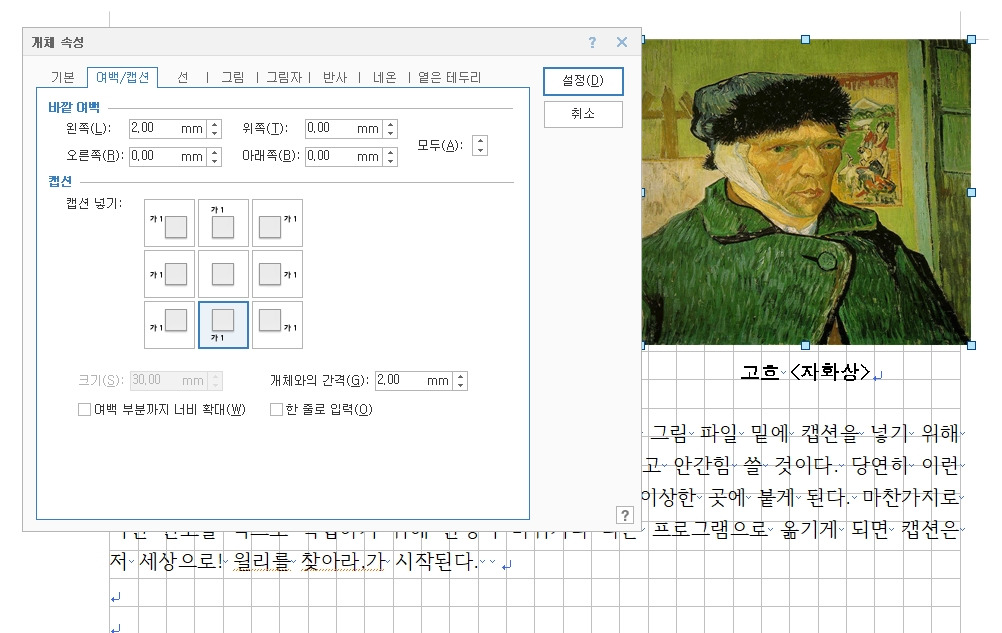Select caption position below-center option
The height and width of the screenshot is (633, 1002).
click(x=223, y=325)
